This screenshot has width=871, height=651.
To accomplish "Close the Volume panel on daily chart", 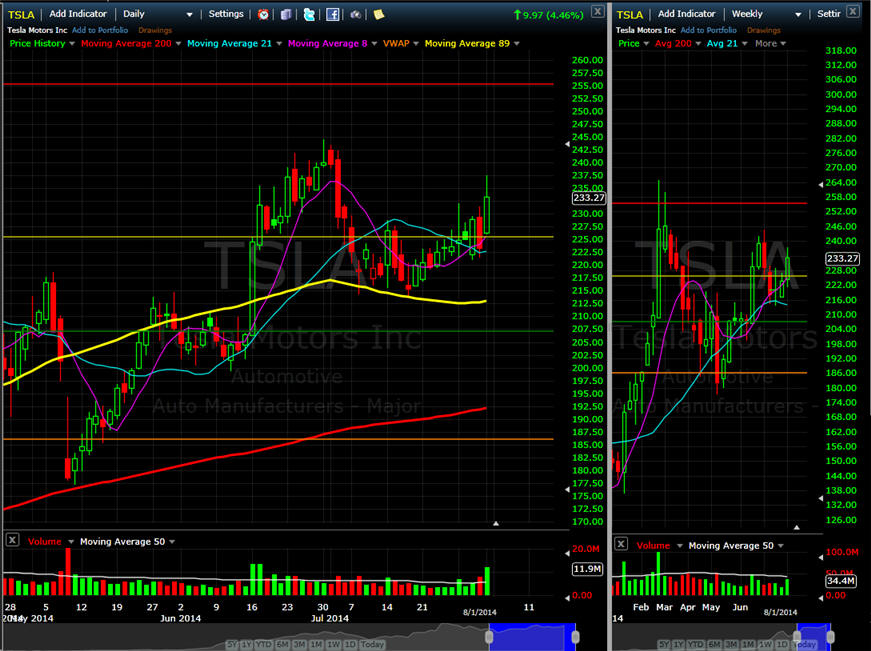I will 12,540.
